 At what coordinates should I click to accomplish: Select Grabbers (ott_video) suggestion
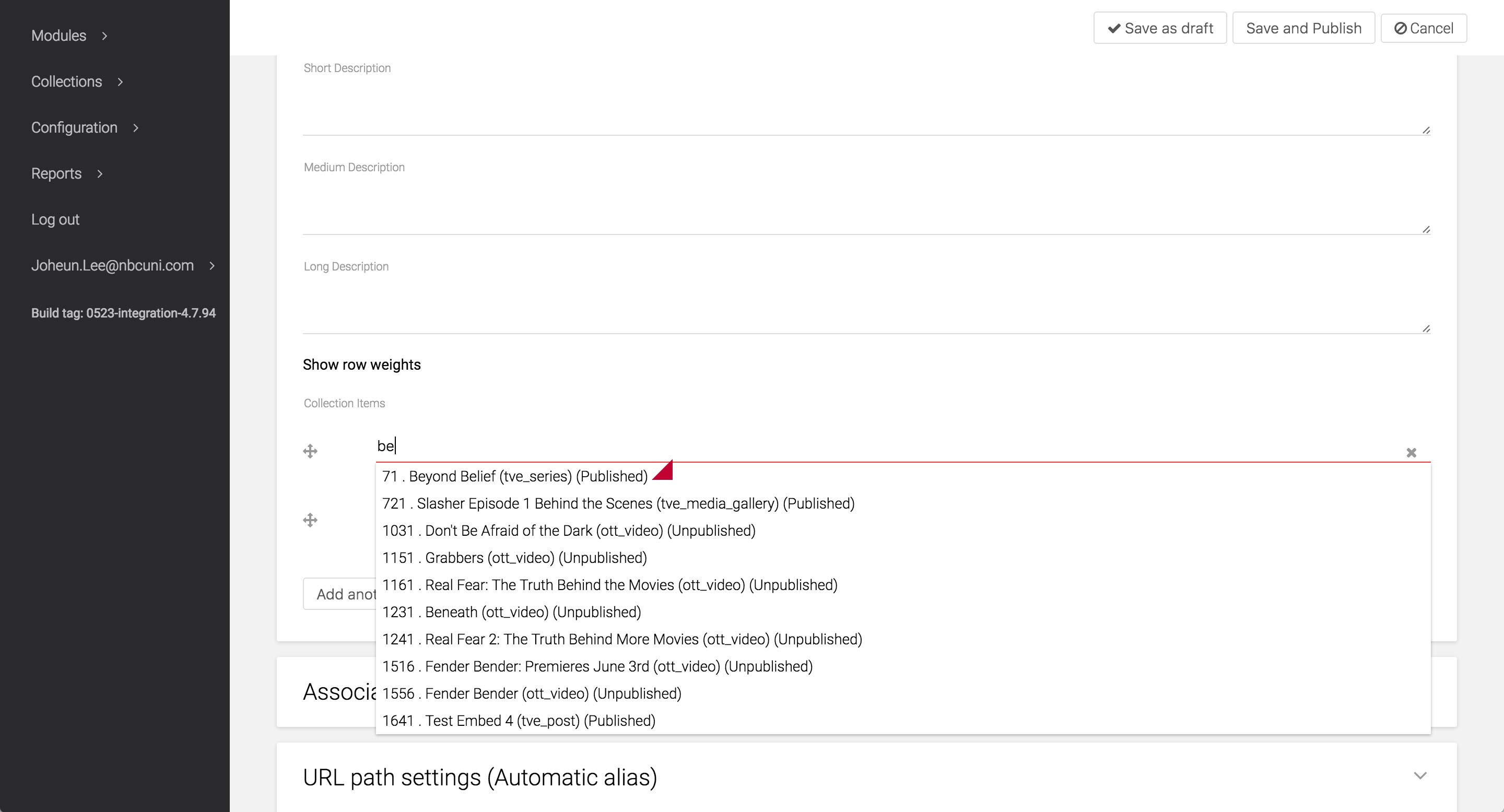(x=514, y=558)
